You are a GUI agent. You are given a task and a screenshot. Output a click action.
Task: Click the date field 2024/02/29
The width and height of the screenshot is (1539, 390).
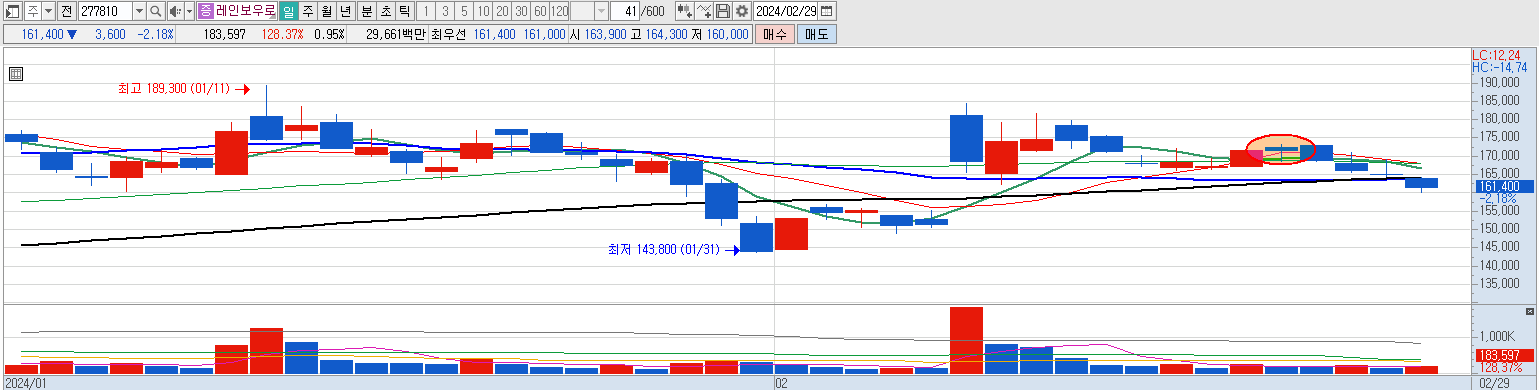click(785, 11)
